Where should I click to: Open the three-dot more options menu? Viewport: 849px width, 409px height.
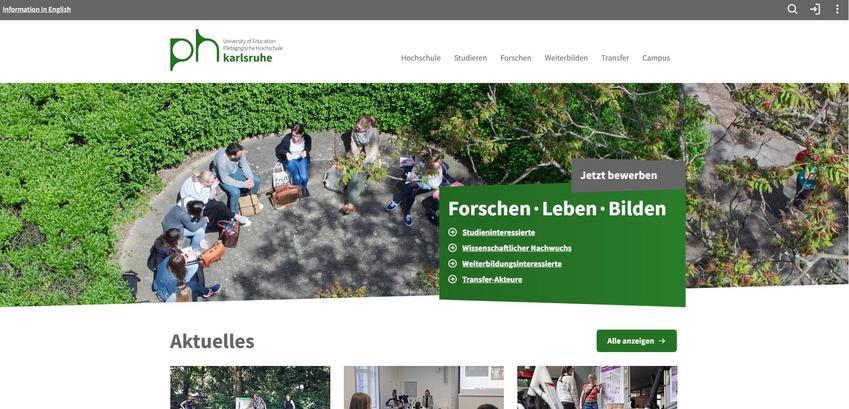[837, 9]
